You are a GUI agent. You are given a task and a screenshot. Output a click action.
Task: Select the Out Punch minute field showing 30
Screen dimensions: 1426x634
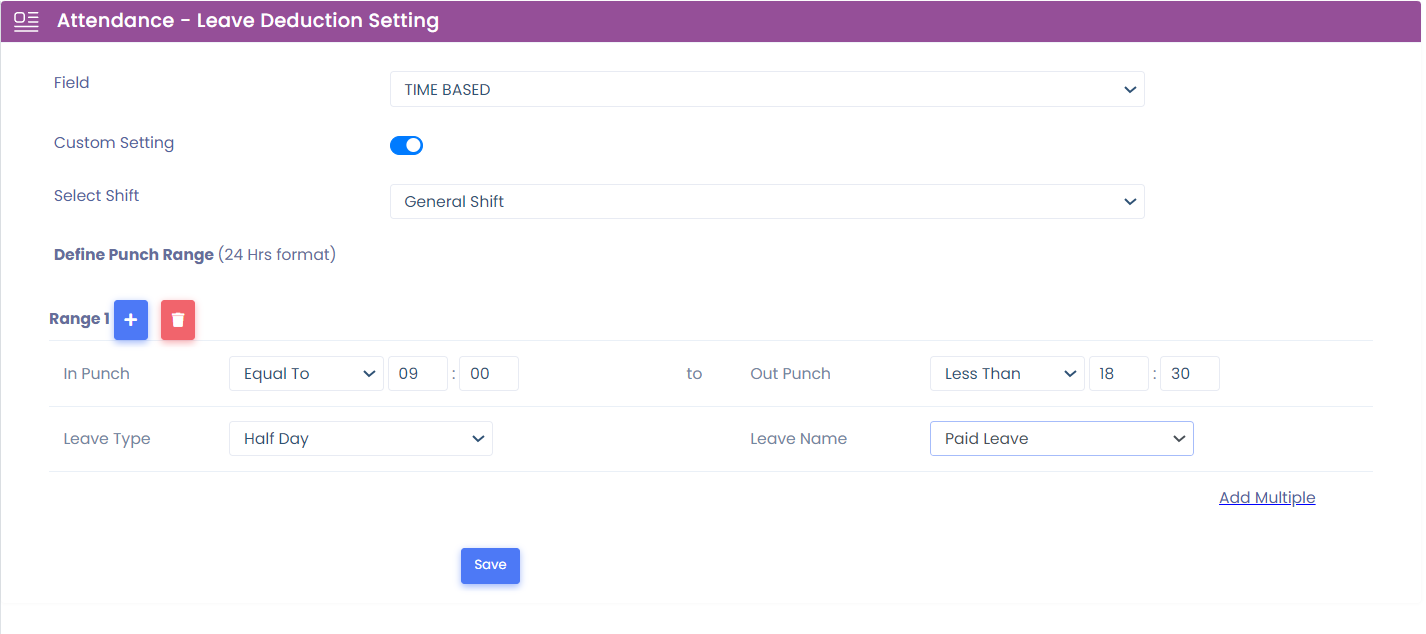point(1189,374)
